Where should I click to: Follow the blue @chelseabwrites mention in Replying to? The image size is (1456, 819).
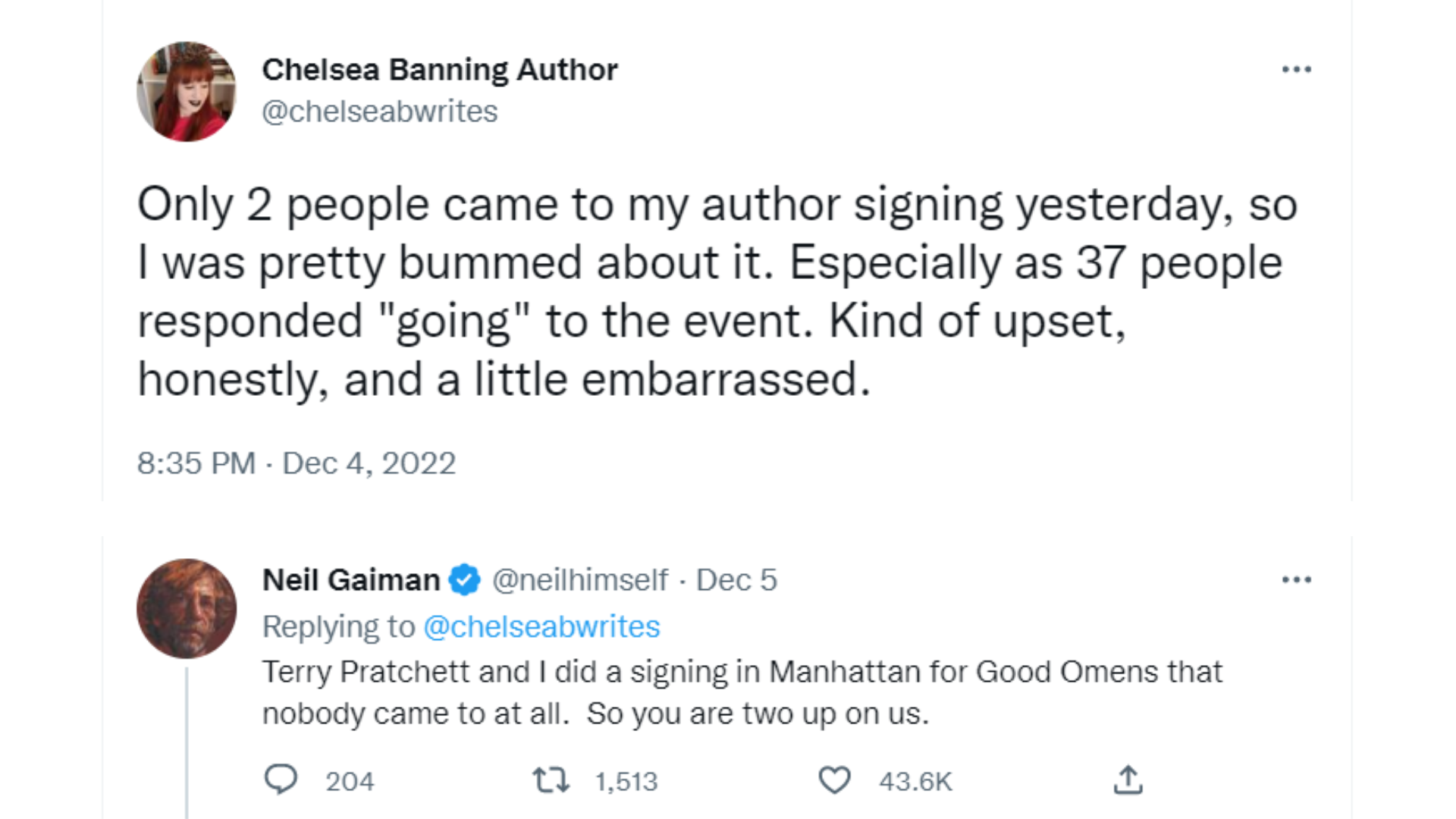coord(541,627)
